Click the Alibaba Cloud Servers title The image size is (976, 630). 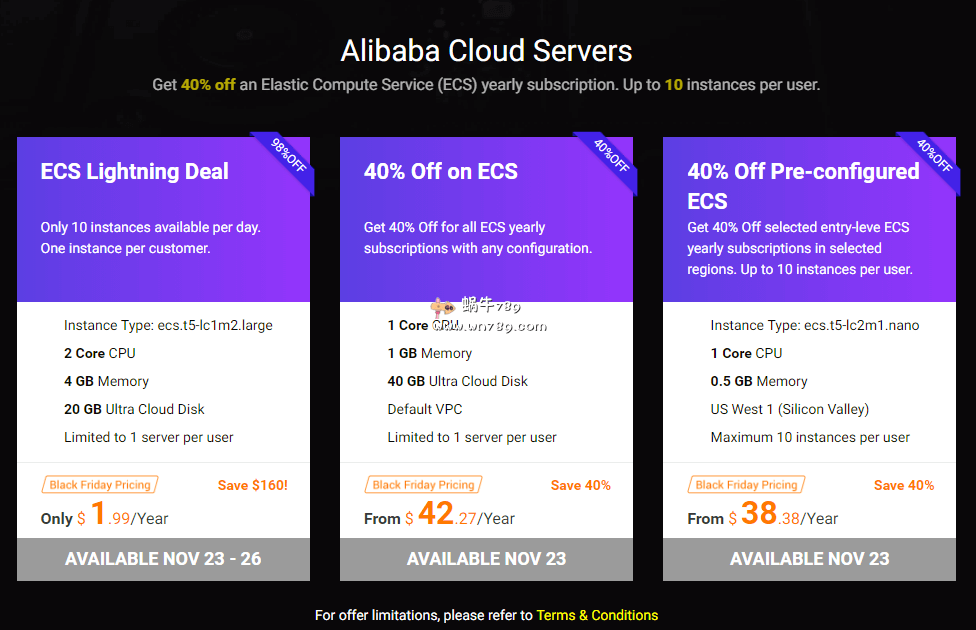click(x=487, y=50)
